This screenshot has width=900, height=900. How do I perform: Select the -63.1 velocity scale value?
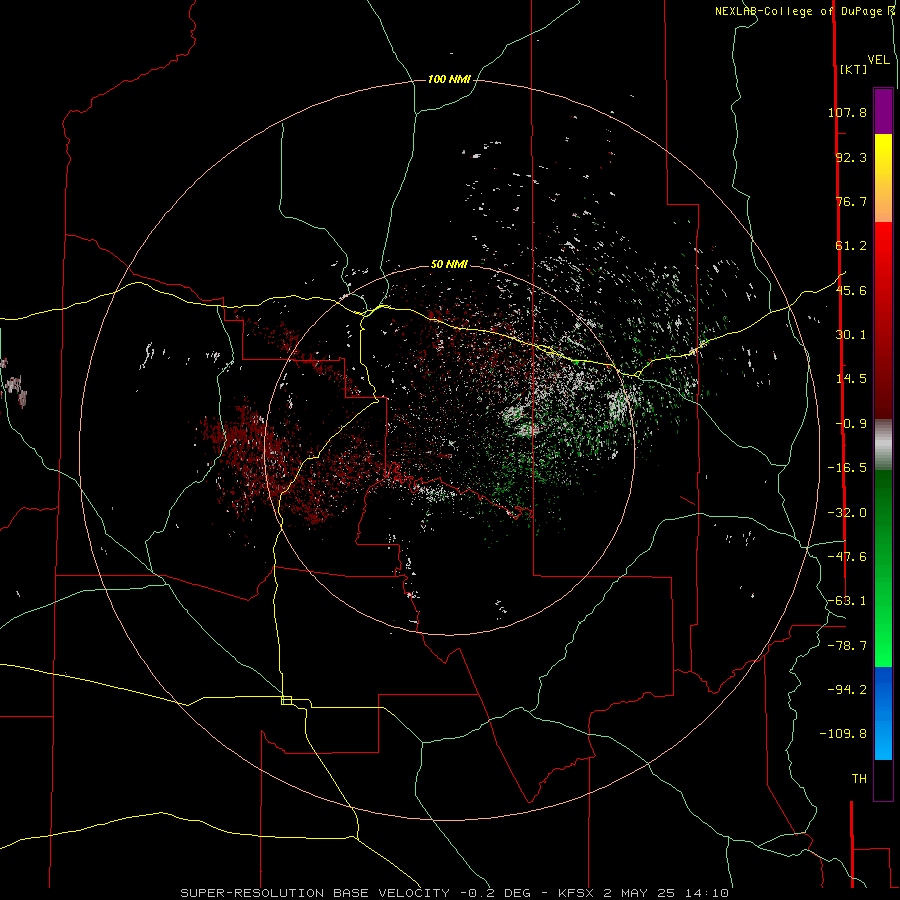click(847, 601)
